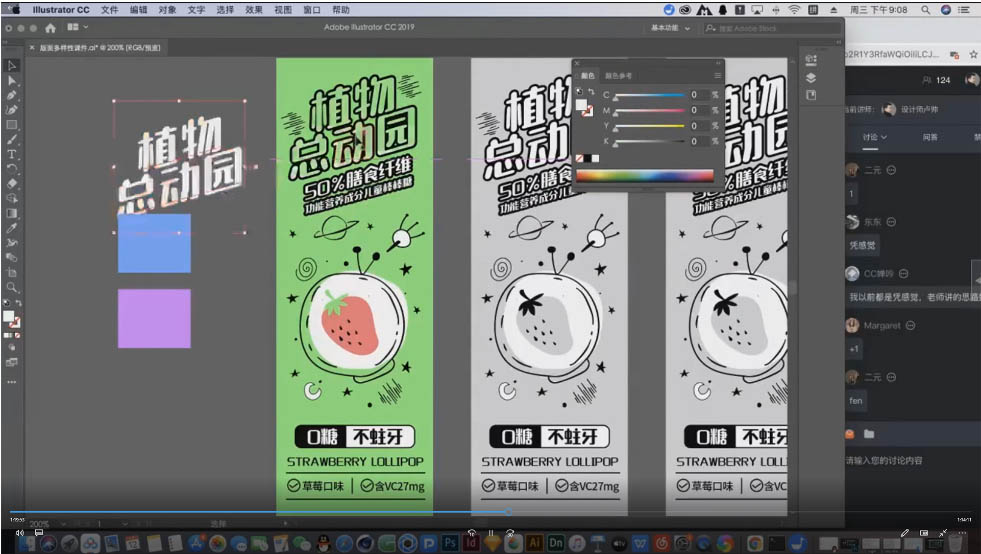Switch to the 问答 tab in chat
Screen dimensions: 981x554
(x=930, y=136)
